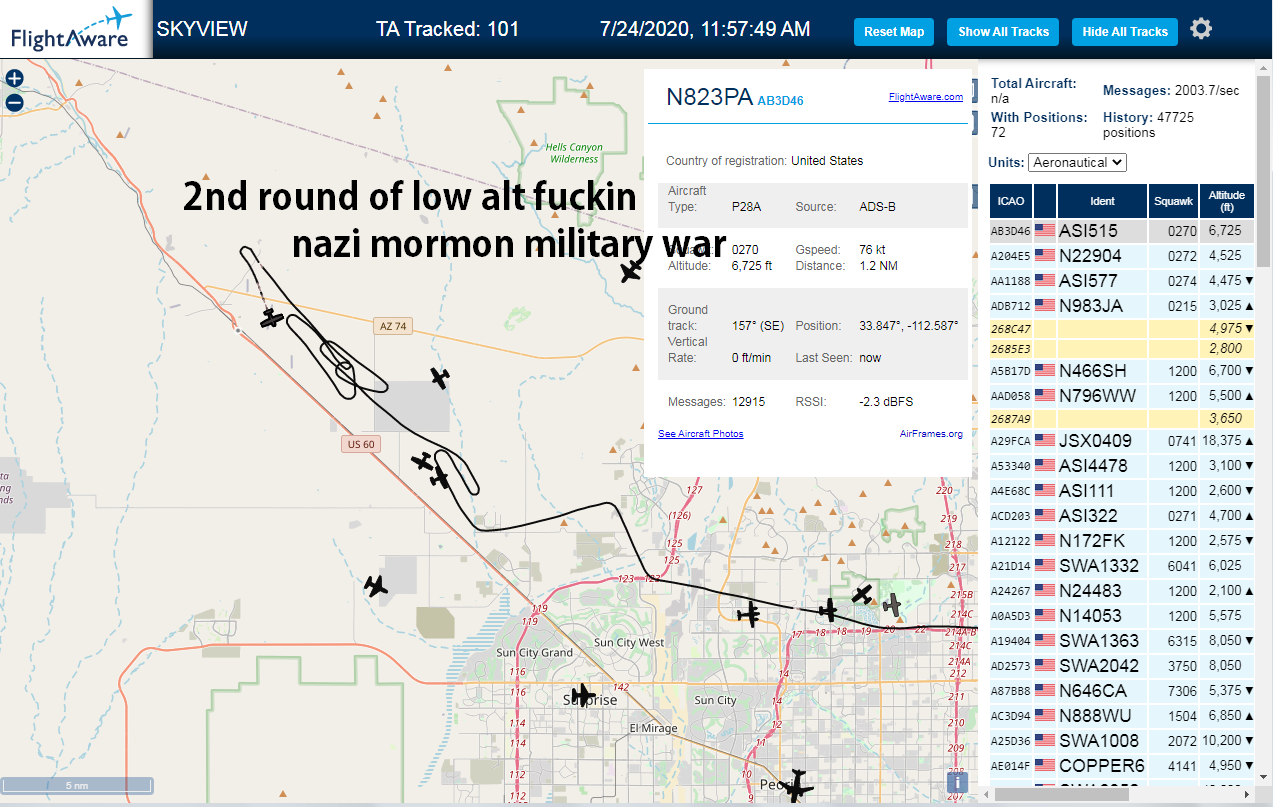1273x807 pixels.
Task: Select the SWA2042 row
Action: tap(1121, 666)
